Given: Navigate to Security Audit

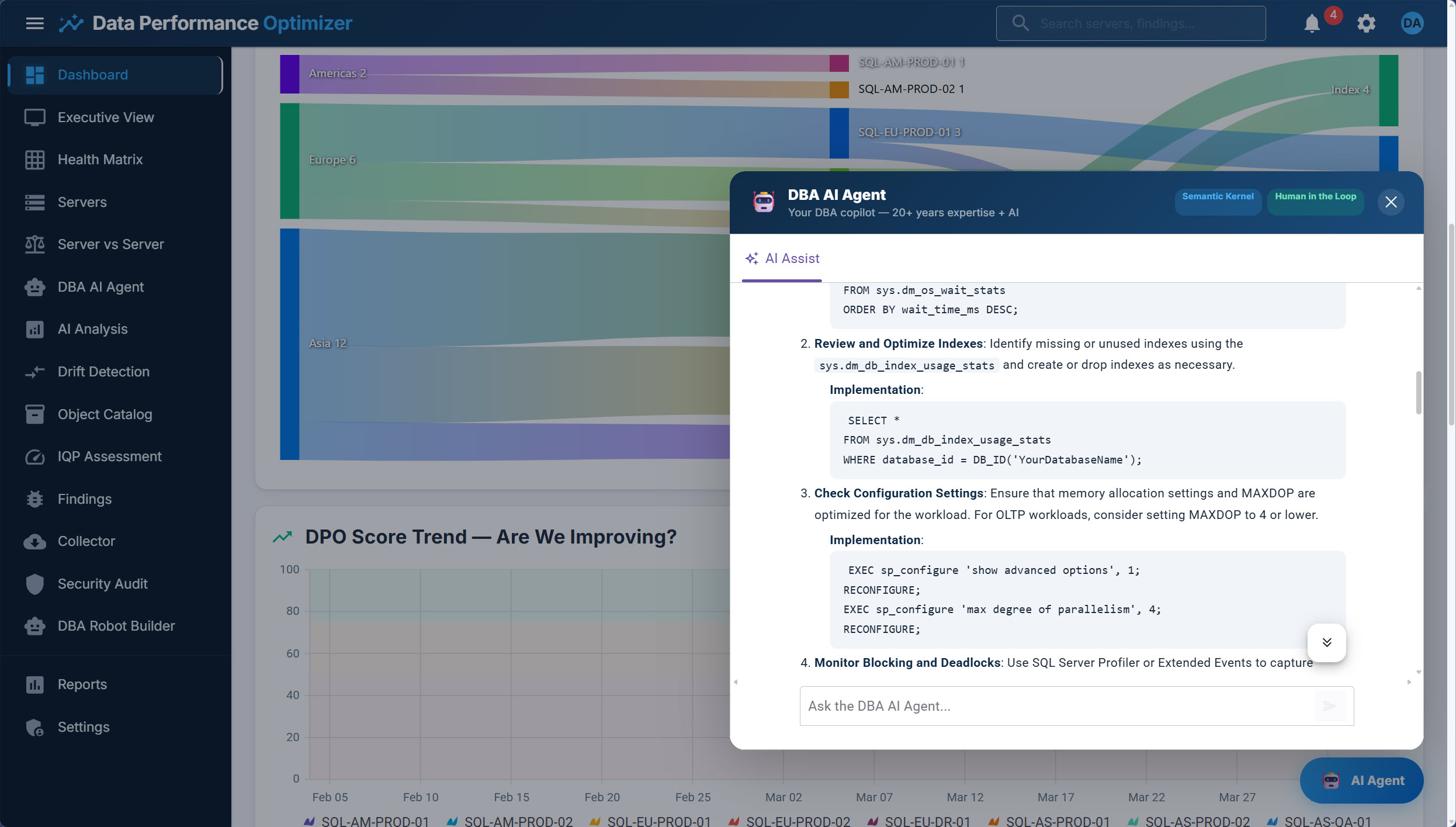Looking at the screenshot, I should 102,584.
